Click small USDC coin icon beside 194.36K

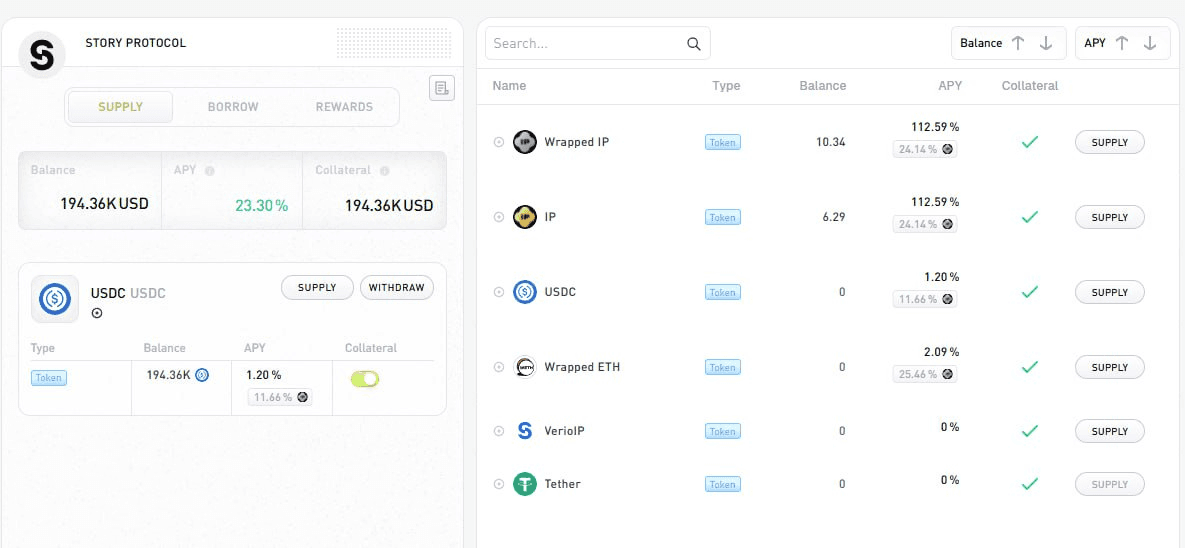click(202, 374)
